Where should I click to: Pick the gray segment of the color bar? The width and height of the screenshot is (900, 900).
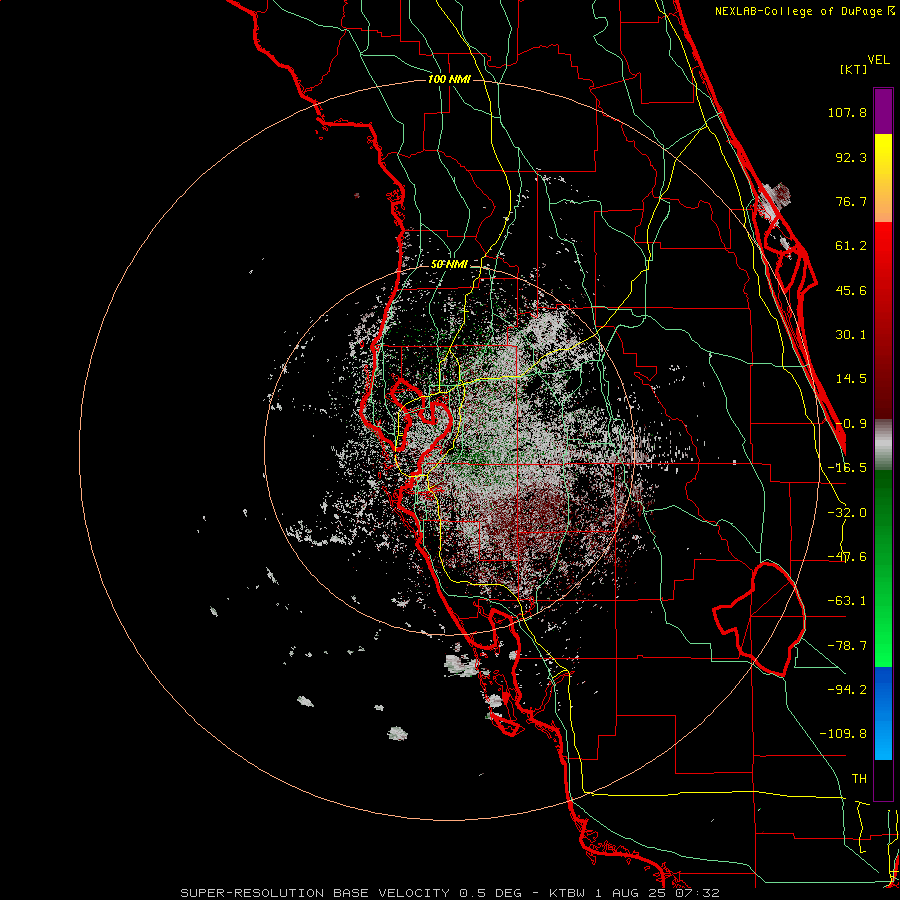click(883, 445)
